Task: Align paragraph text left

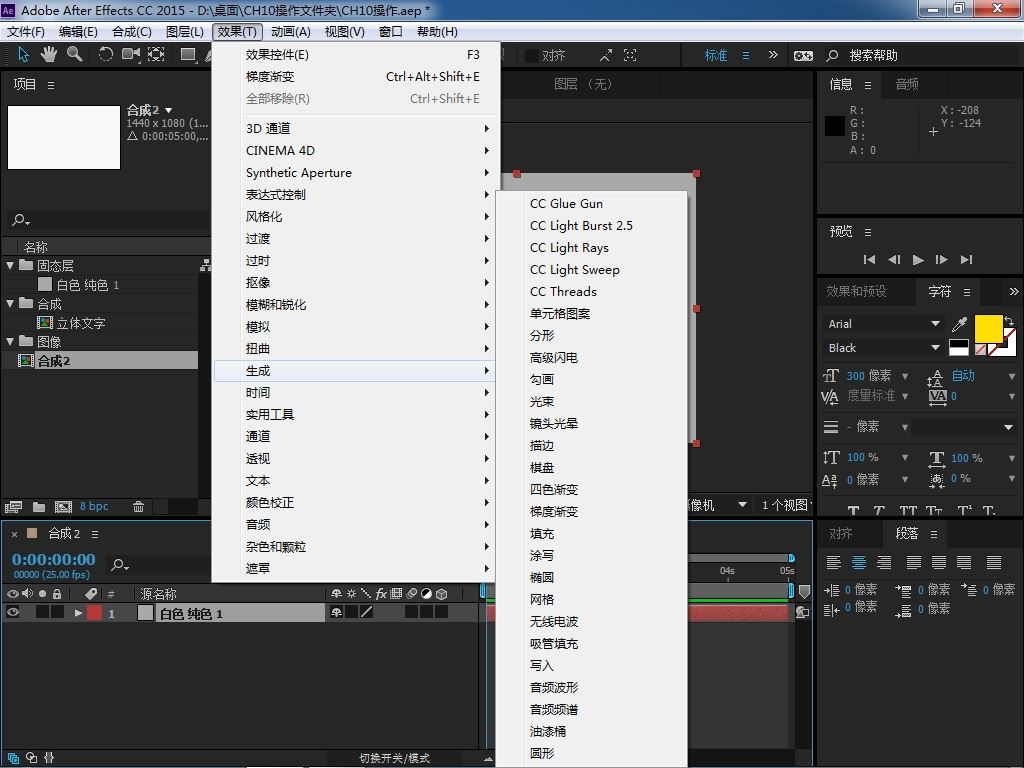Action: click(x=834, y=562)
